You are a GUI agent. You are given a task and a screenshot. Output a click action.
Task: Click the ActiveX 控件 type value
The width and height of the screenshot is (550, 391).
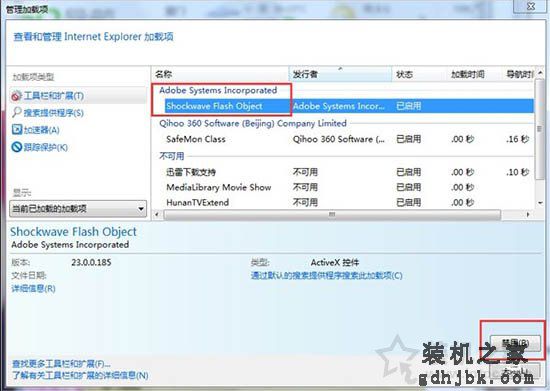click(x=335, y=262)
